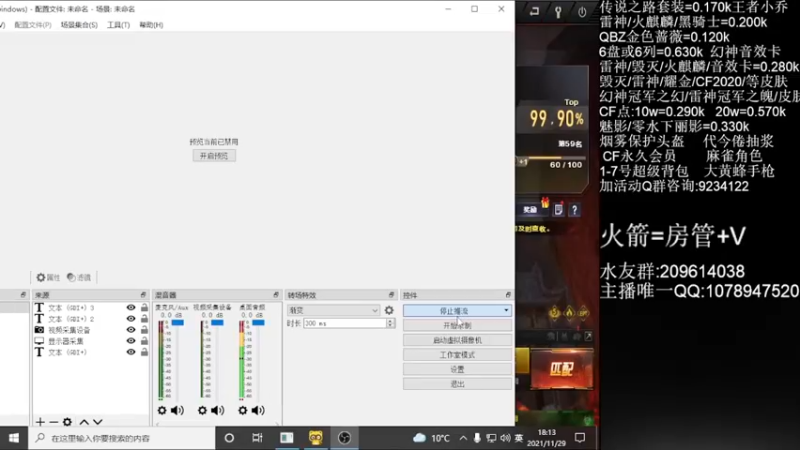Open the 帮助(H) menu

pyautogui.click(x=151, y=25)
